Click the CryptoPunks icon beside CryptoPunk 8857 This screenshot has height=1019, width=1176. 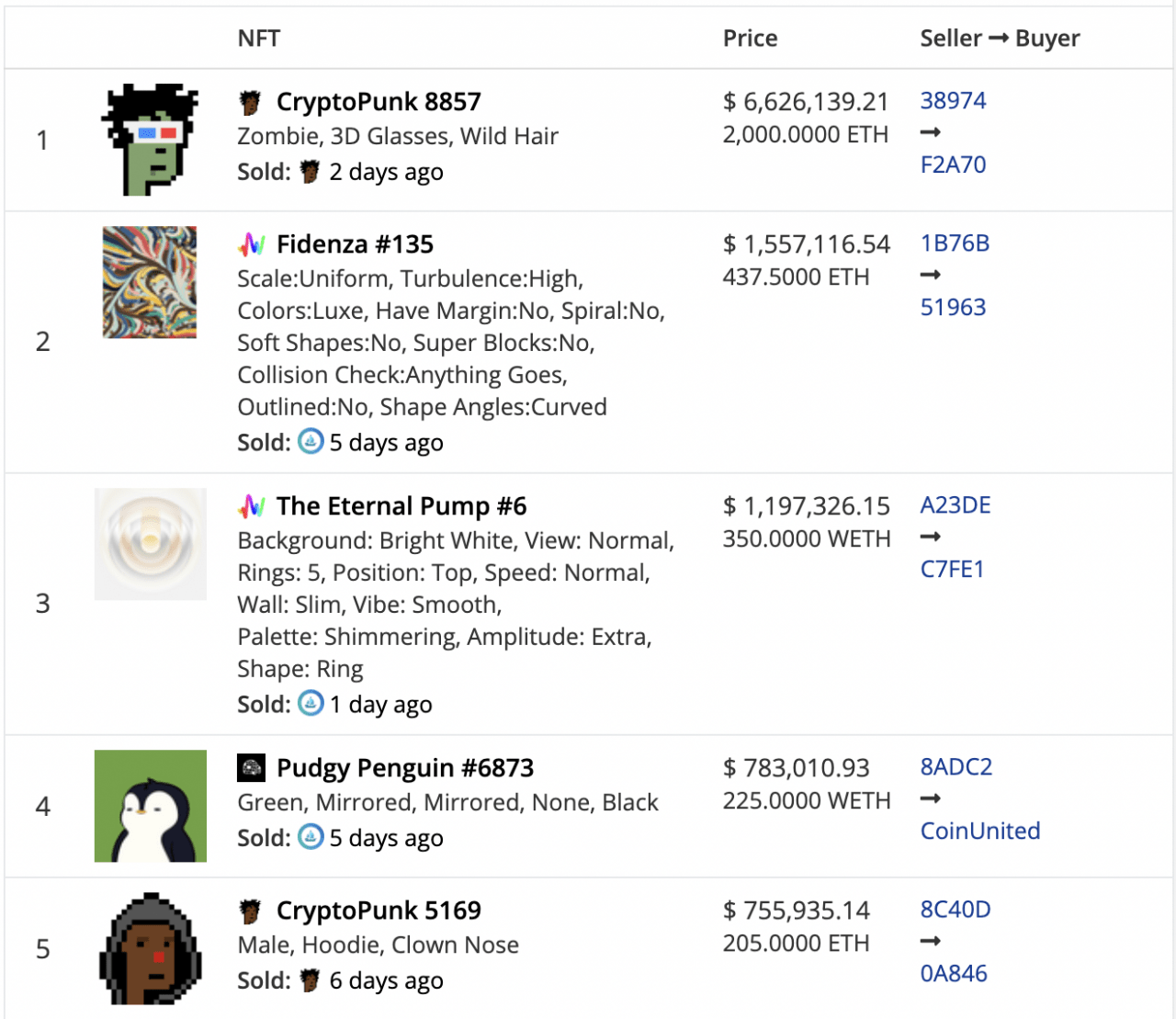point(250,102)
